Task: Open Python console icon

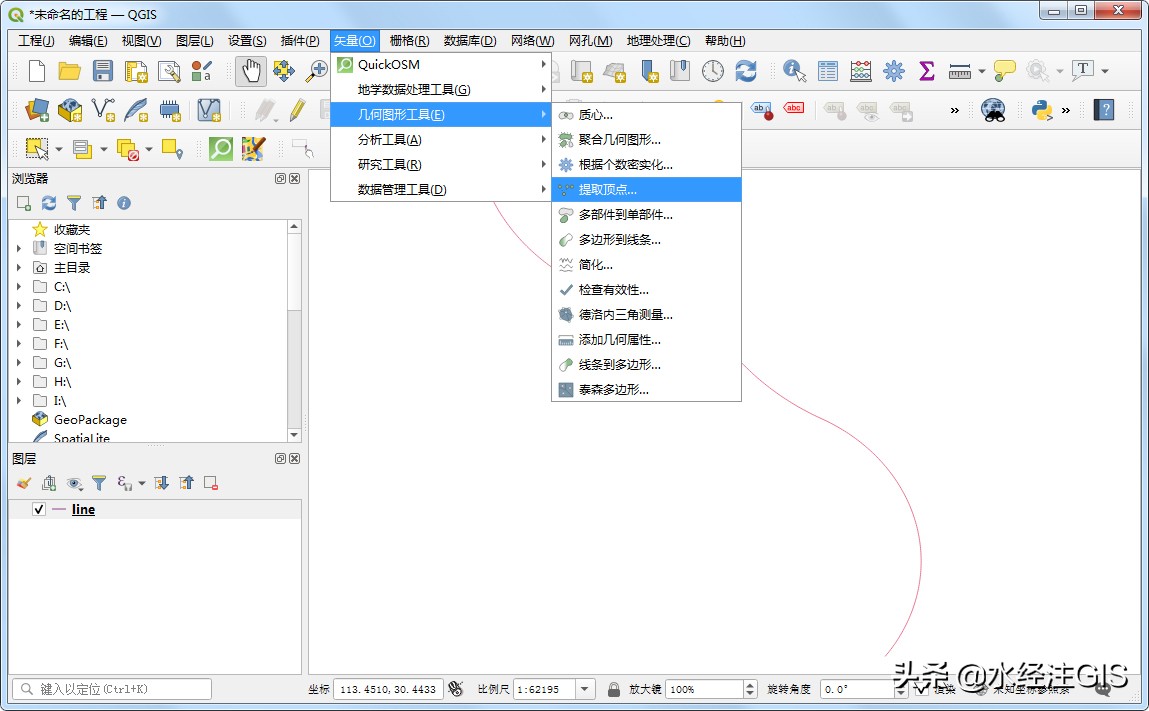Action: click(x=1041, y=110)
